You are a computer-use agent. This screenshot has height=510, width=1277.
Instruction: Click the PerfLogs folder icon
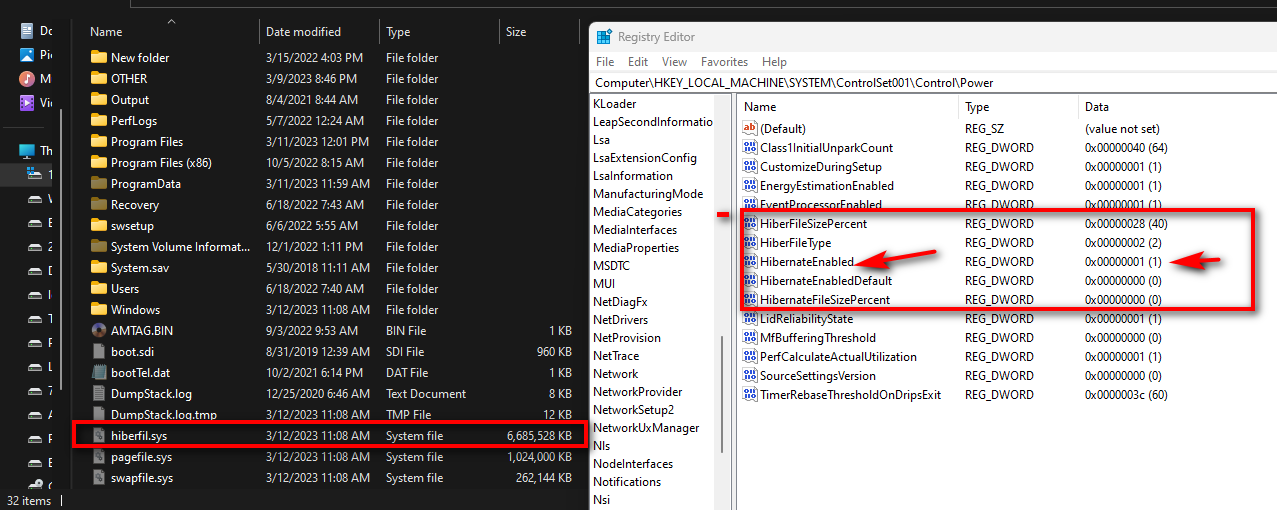98,120
